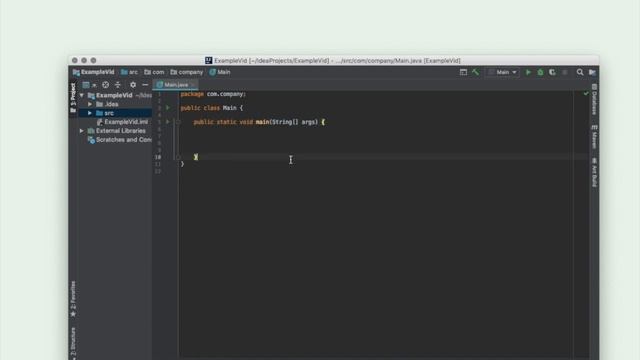The image size is (640, 360).
Task: Click 'main(String[] args)' method signature
Action: 287,122
